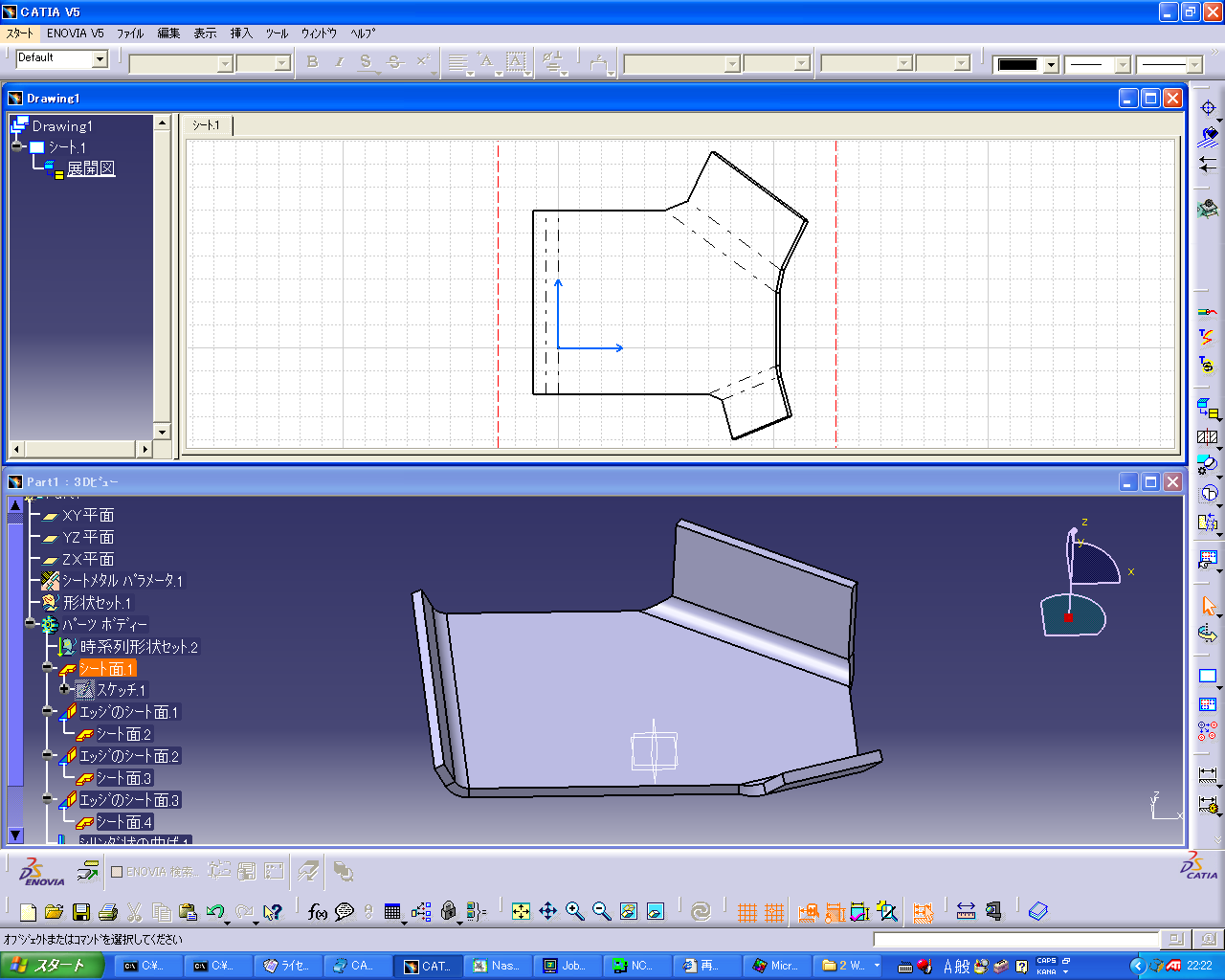Switch to the Nas... taskbar window

(x=497, y=966)
